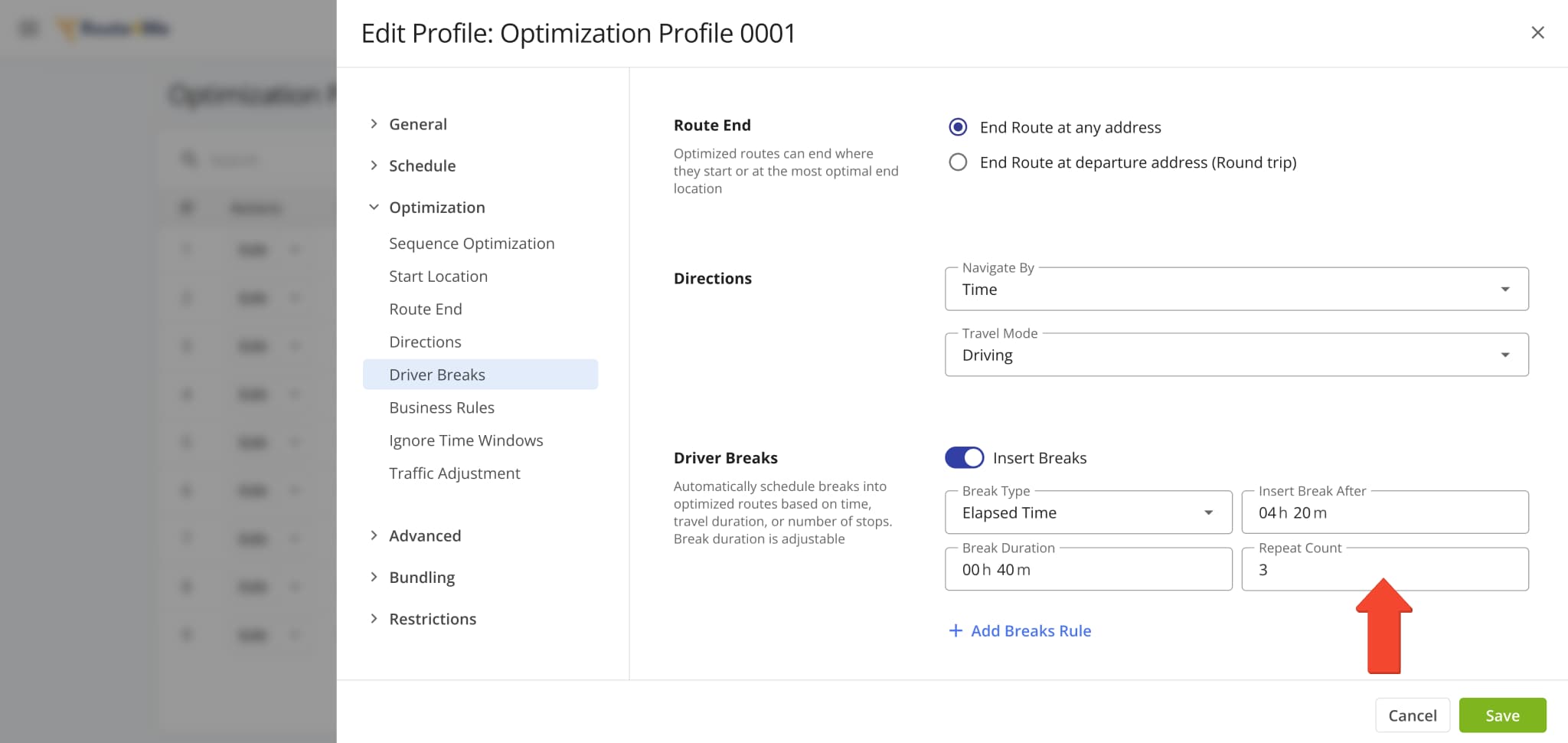Viewport: 1568px width, 743px height.
Task: Go to Traffic Adjustment settings
Action: [x=455, y=473]
